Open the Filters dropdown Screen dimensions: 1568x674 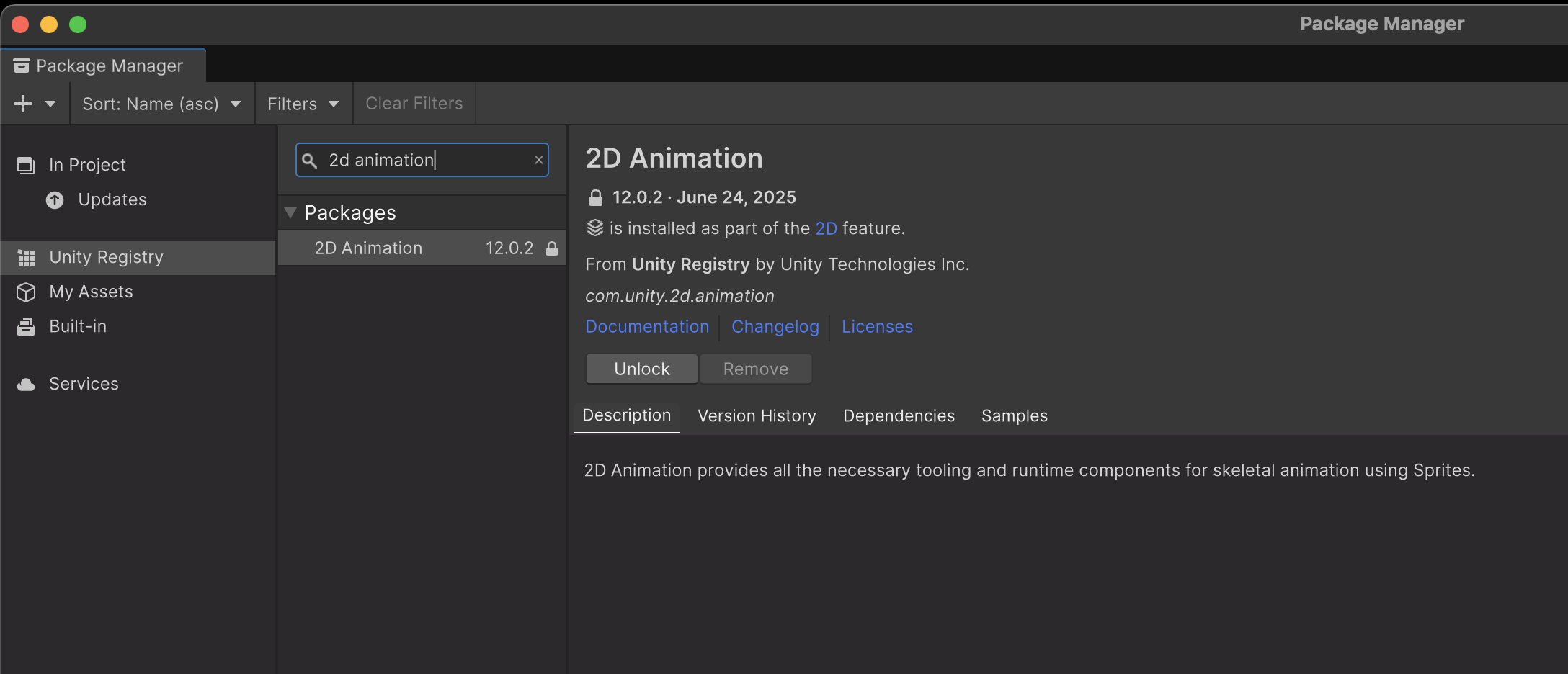[x=303, y=104]
